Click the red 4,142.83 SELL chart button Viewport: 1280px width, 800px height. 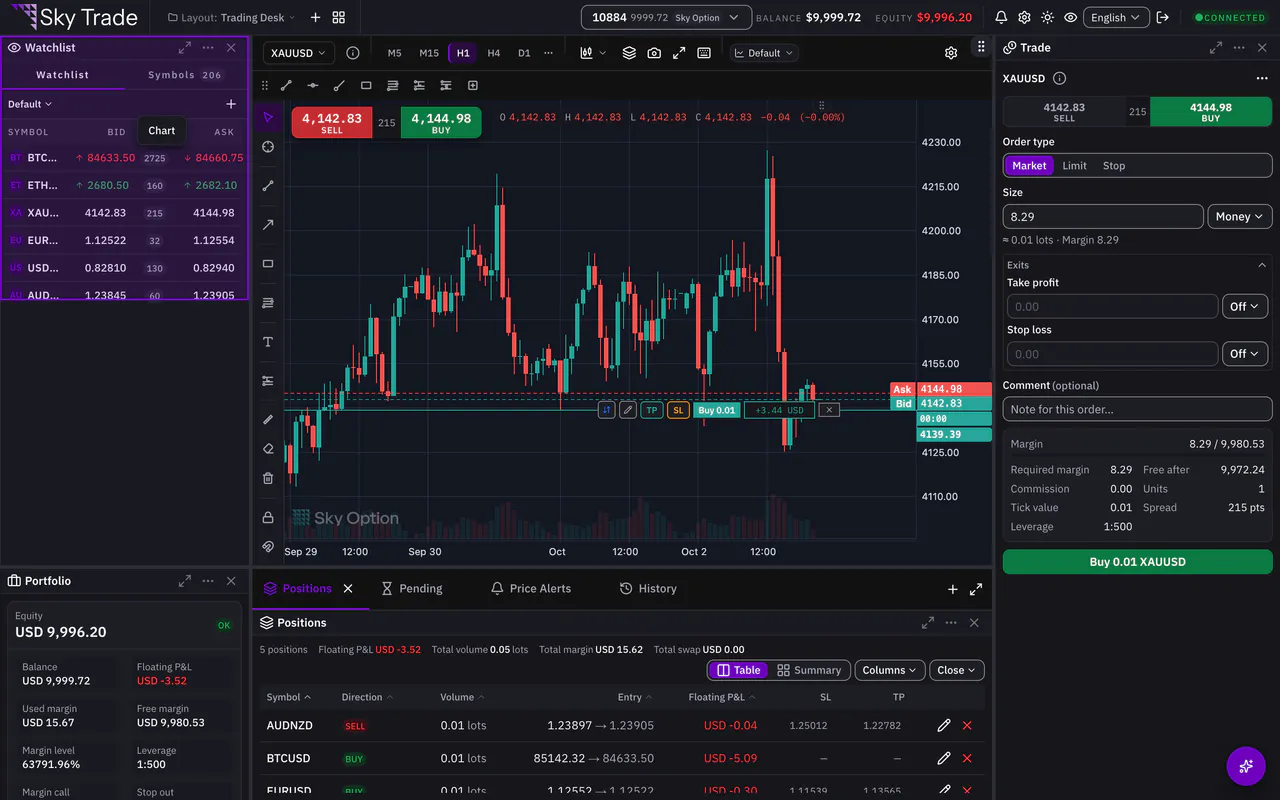coord(332,123)
